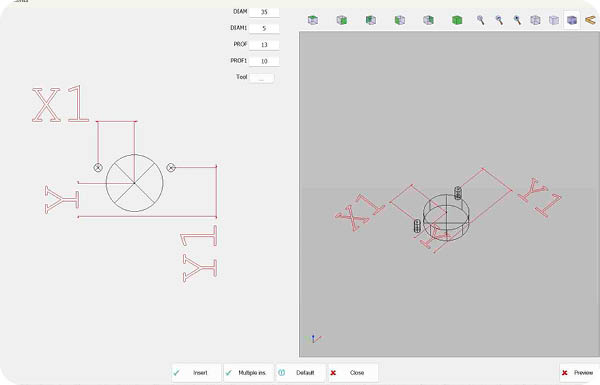Pick the fifth cube view icon

point(428,20)
